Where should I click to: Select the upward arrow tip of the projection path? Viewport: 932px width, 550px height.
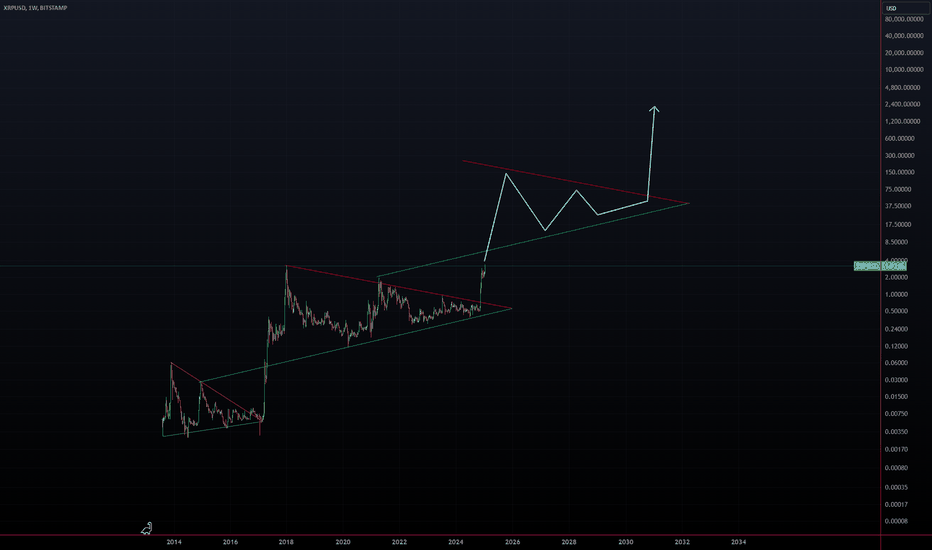[x=654, y=108]
